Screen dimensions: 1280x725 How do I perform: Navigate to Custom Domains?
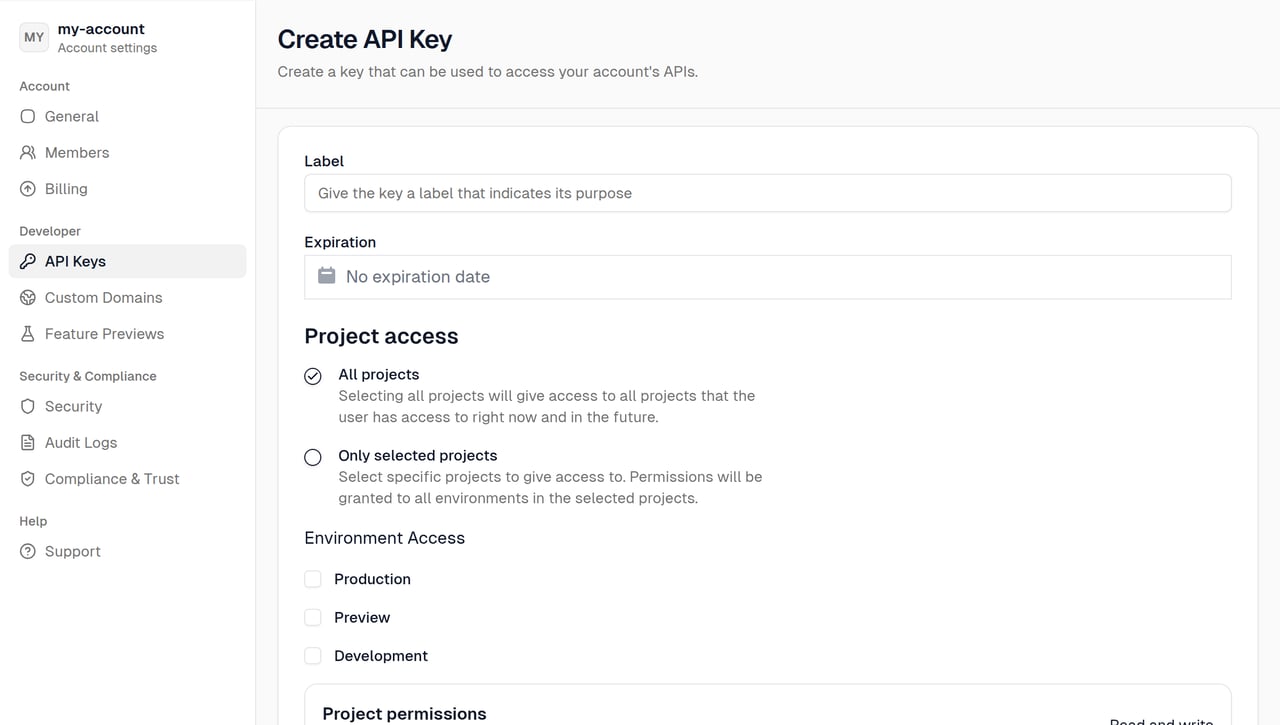point(127,297)
